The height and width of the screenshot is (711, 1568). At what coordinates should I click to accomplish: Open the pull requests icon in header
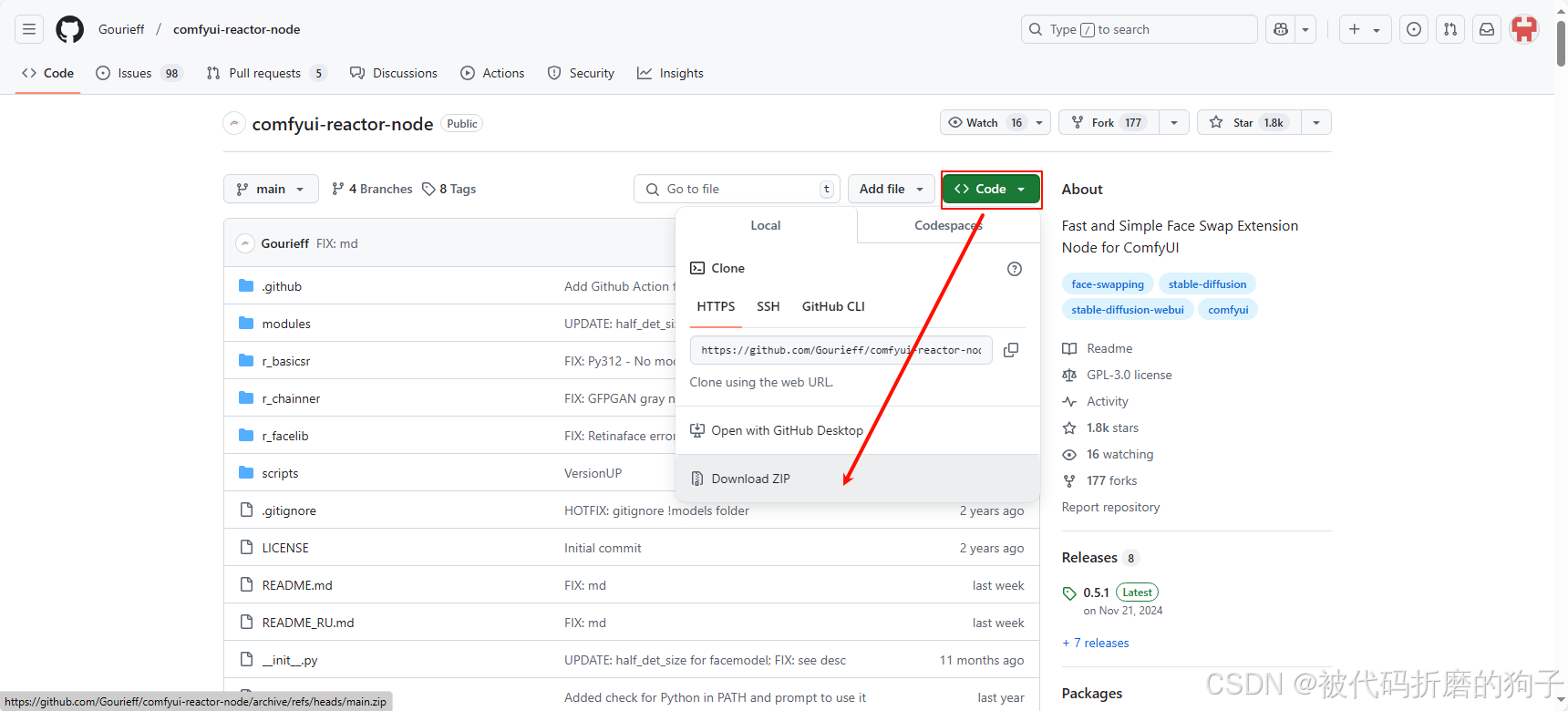[1450, 29]
